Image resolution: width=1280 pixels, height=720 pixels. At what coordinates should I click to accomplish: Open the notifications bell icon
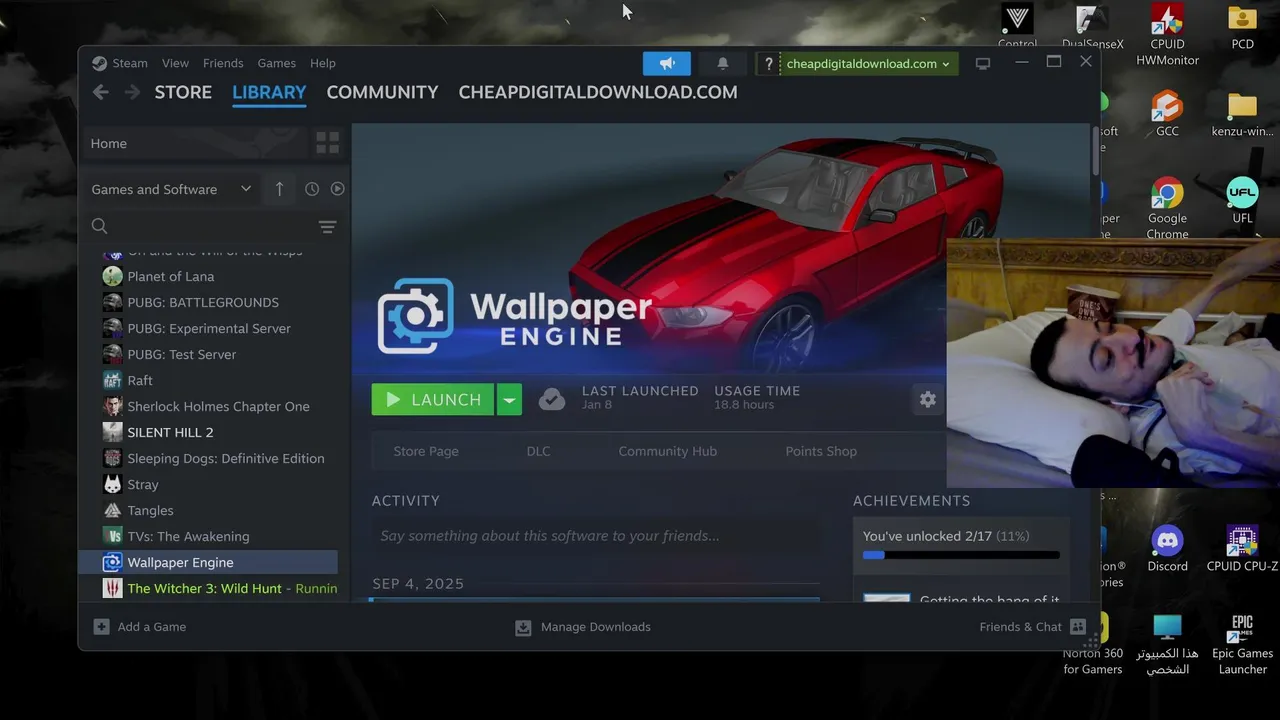tap(723, 63)
